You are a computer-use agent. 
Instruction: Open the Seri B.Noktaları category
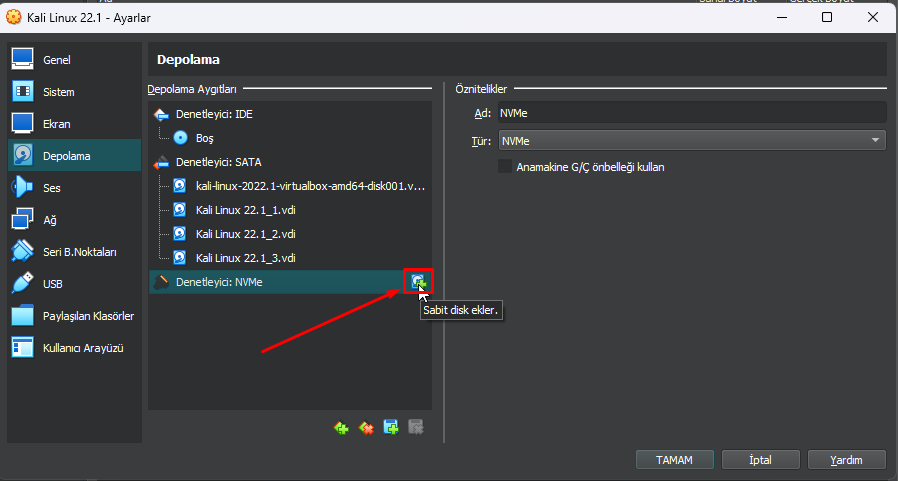tap(74, 252)
